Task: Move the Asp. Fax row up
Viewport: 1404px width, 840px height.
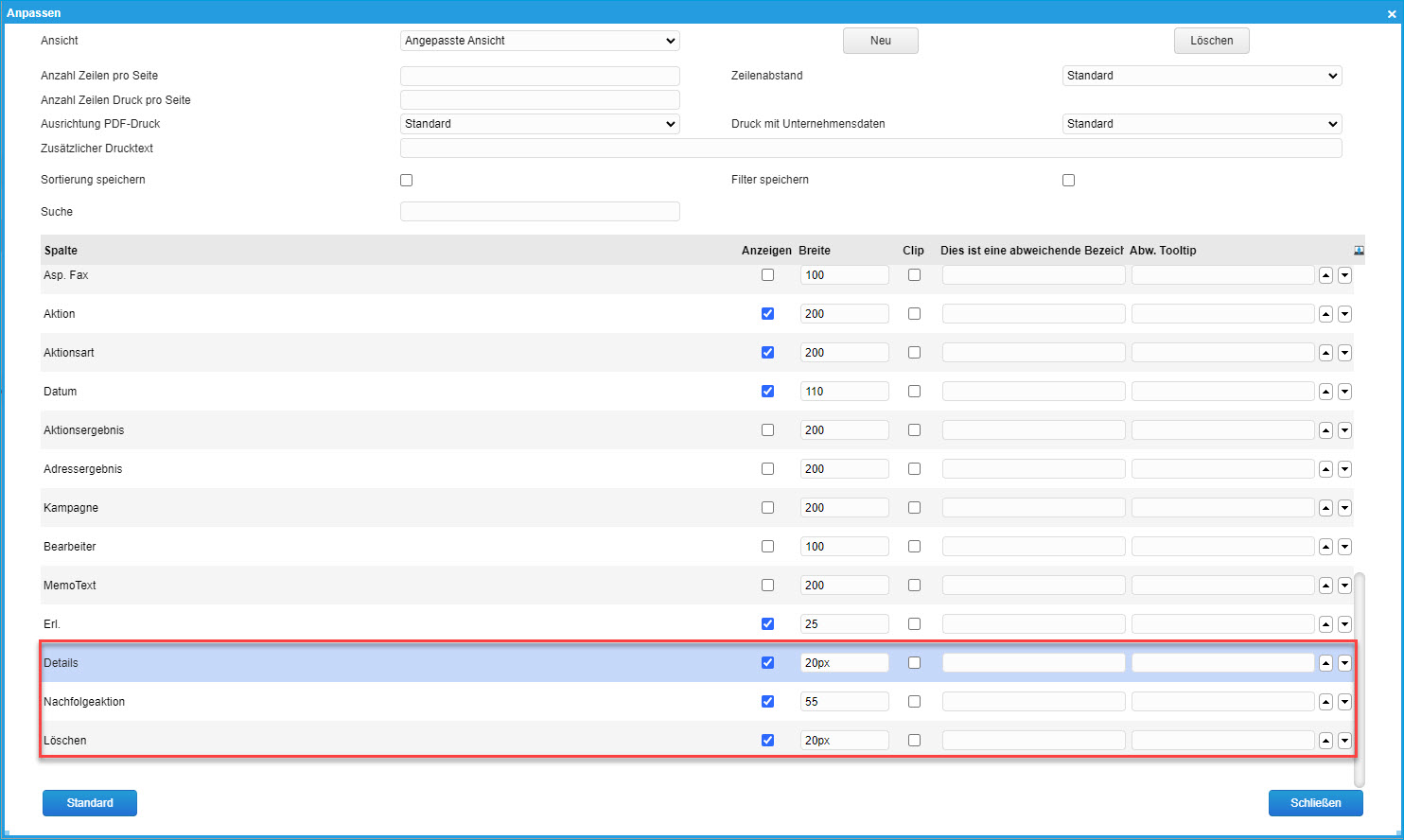Action: pyautogui.click(x=1325, y=275)
